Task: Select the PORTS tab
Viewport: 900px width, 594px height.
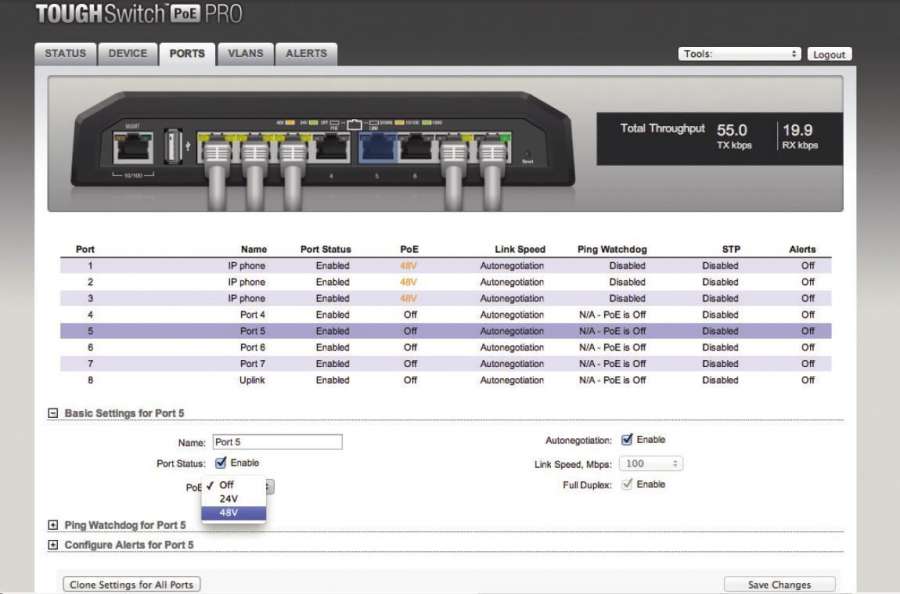Action: 187,54
